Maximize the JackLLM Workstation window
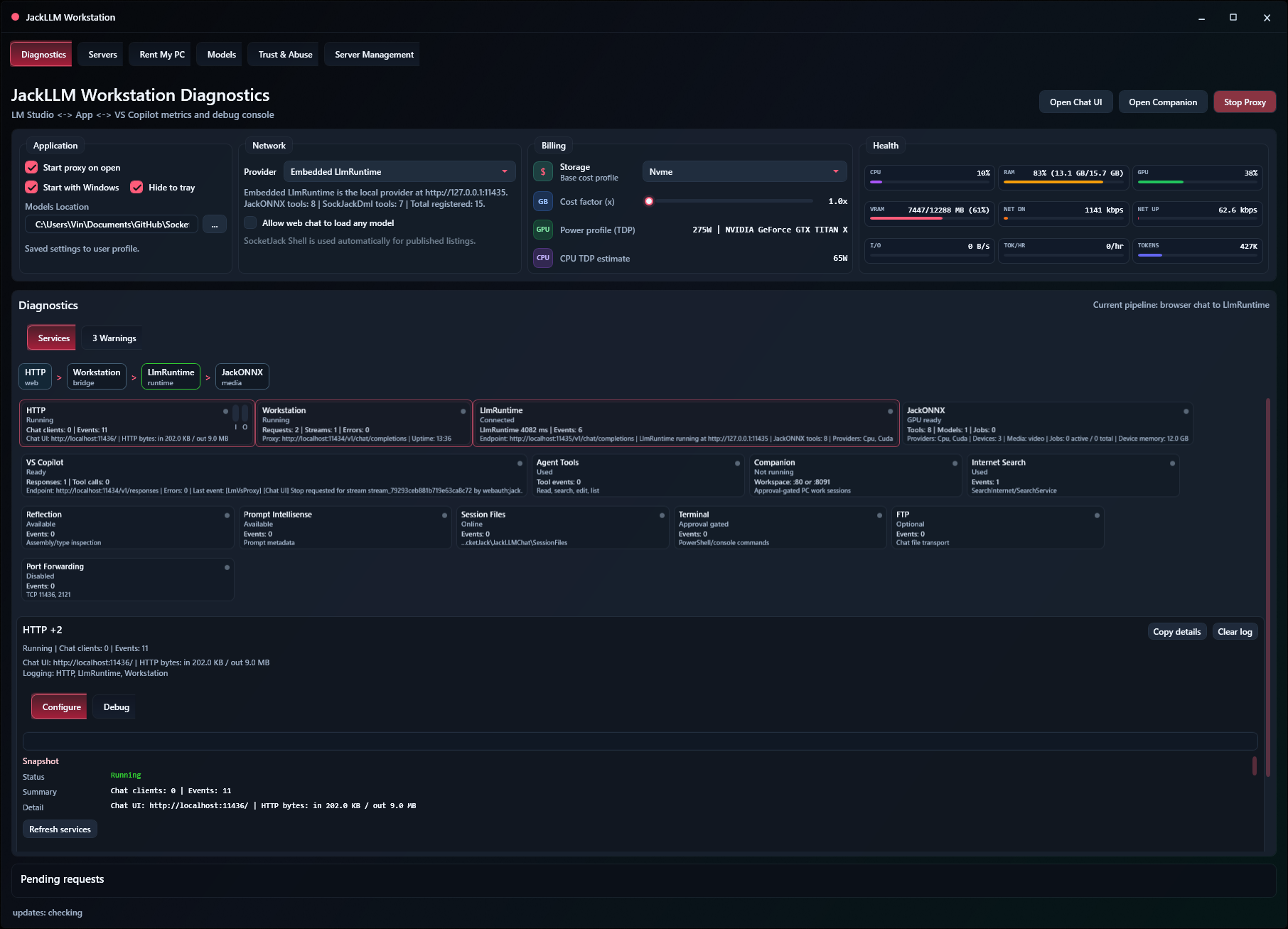1288x929 pixels. 1233,17
